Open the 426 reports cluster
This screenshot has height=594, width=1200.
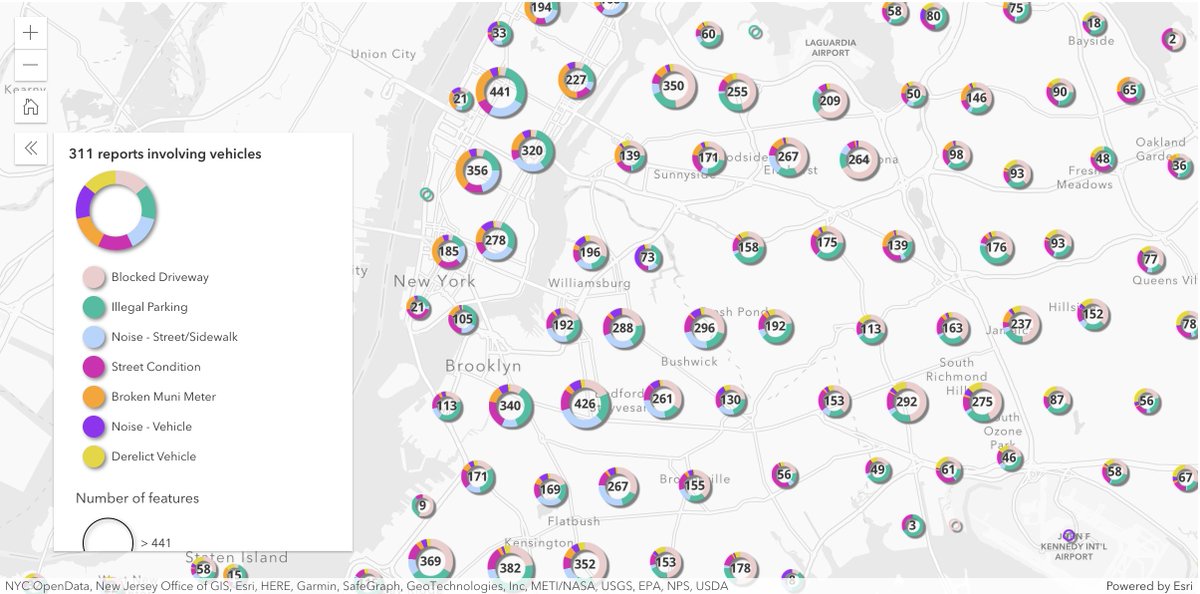click(585, 404)
